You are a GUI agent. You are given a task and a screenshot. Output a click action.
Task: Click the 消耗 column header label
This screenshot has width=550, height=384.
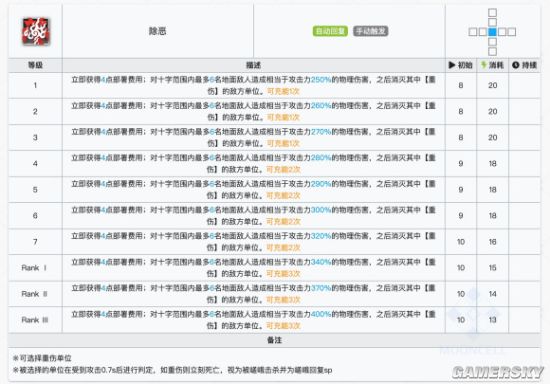point(496,65)
